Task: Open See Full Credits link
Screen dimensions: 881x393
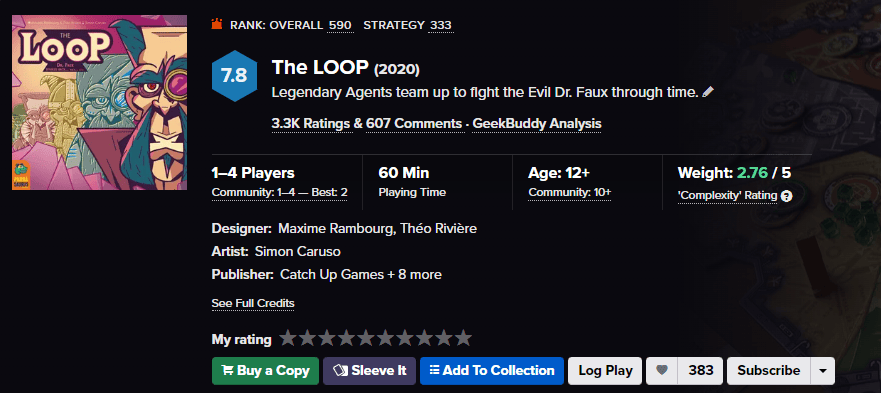Action: [253, 304]
